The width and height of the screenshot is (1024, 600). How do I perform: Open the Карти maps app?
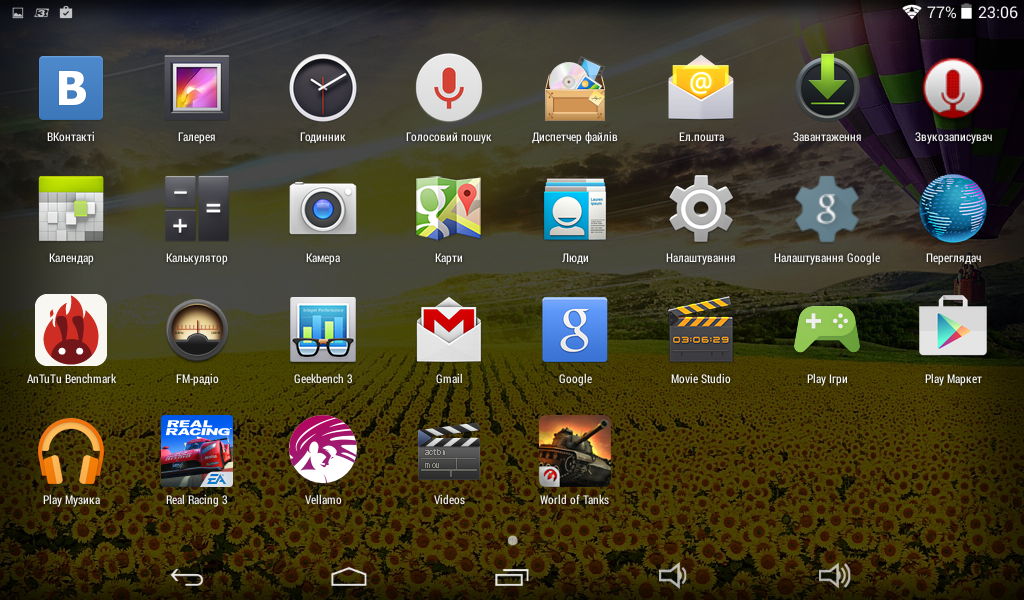click(449, 209)
